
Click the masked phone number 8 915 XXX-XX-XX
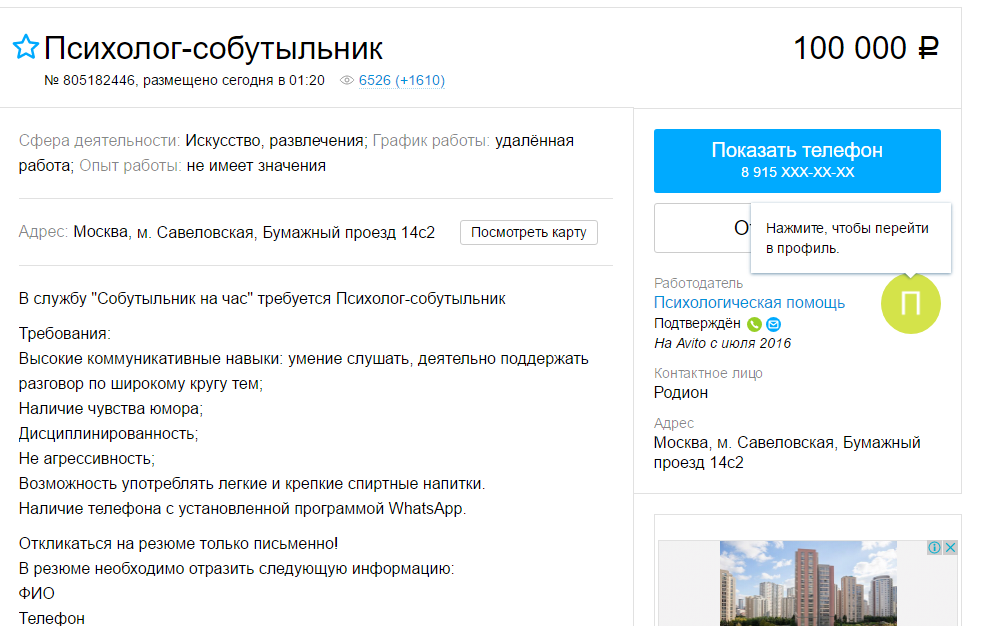pos(795,173)
